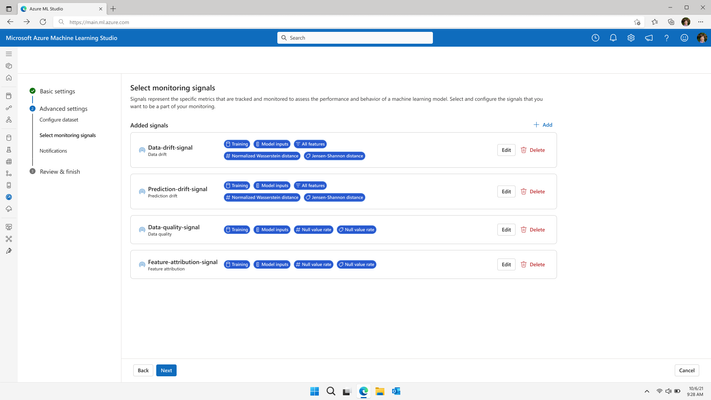This screenshot has width=711, height=400.
Task: Refresh the browser page
Action: [43, 22]
